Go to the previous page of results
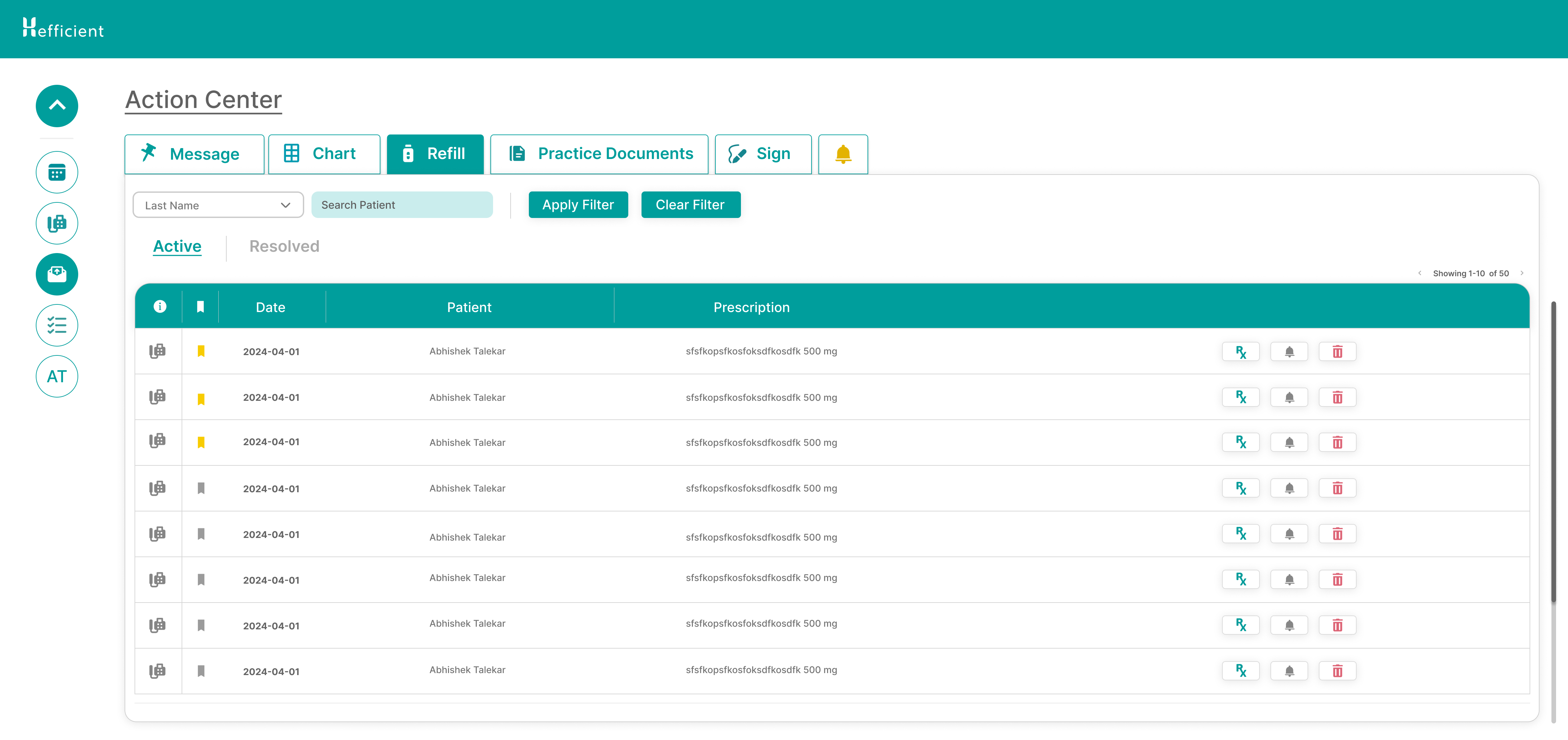The width and height of the screenshot is (1568, 740). [1420, 273]
